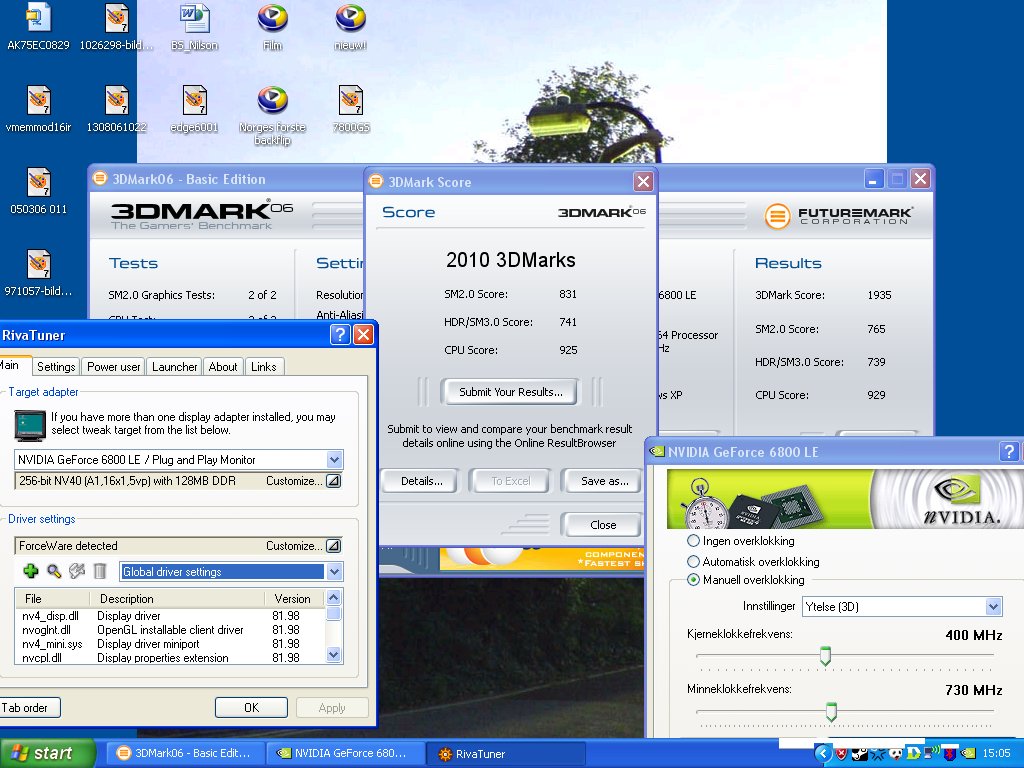The height and width of the screenshot is (768, 1024).
Task: Click the Version column header in driver list
Action: click(293, 599)
